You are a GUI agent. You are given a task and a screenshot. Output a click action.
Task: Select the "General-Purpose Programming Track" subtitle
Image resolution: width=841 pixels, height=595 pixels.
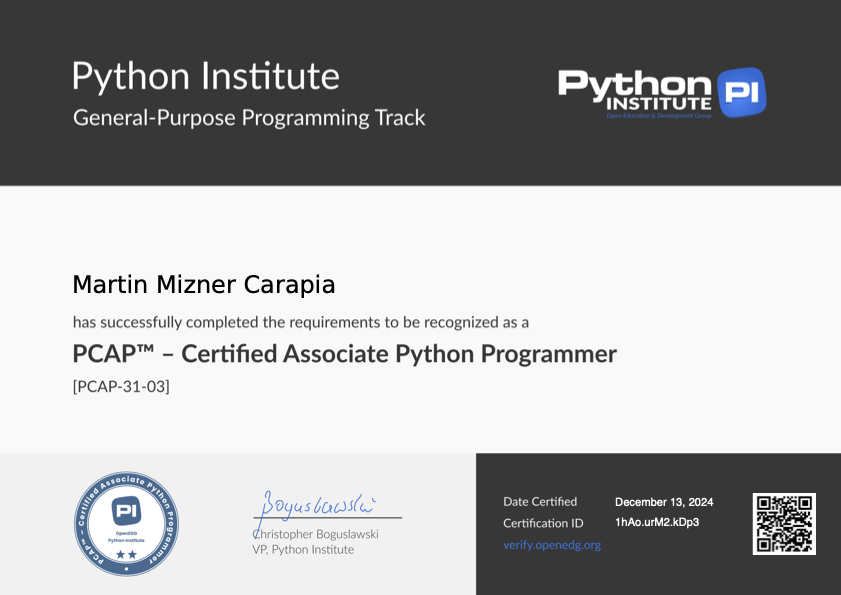[x=249, y=118]
